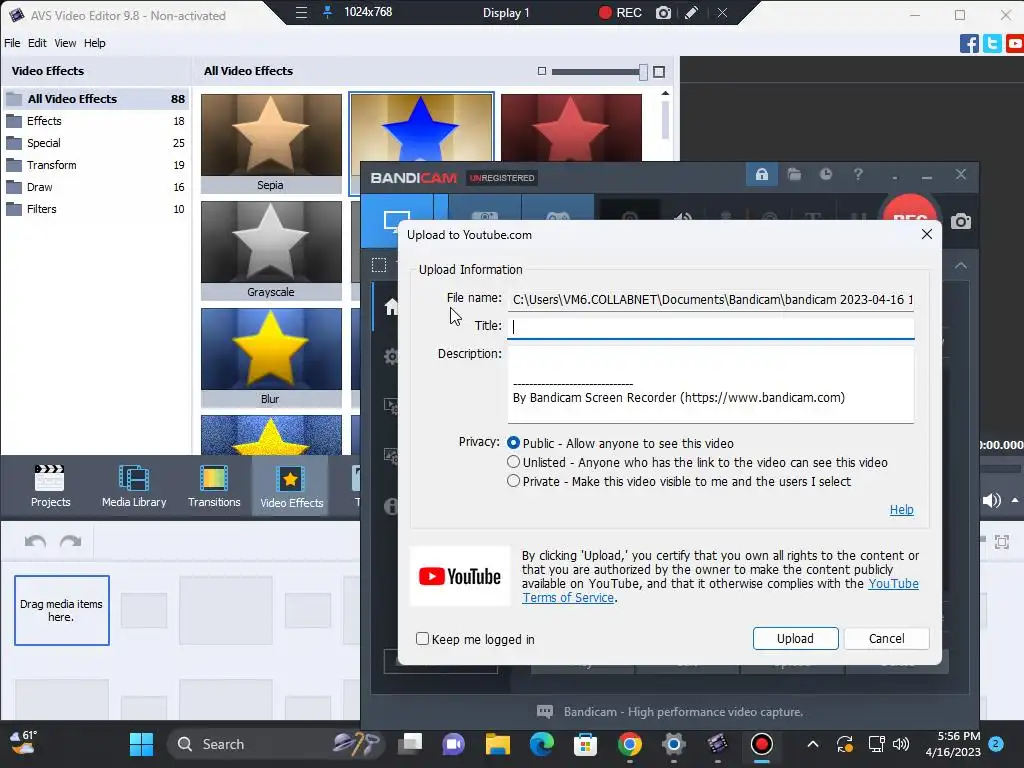This screenshot has height=768, width=1024.
Task: Click the pencil draw icon in top bar
Action: (x=692, y=12)
